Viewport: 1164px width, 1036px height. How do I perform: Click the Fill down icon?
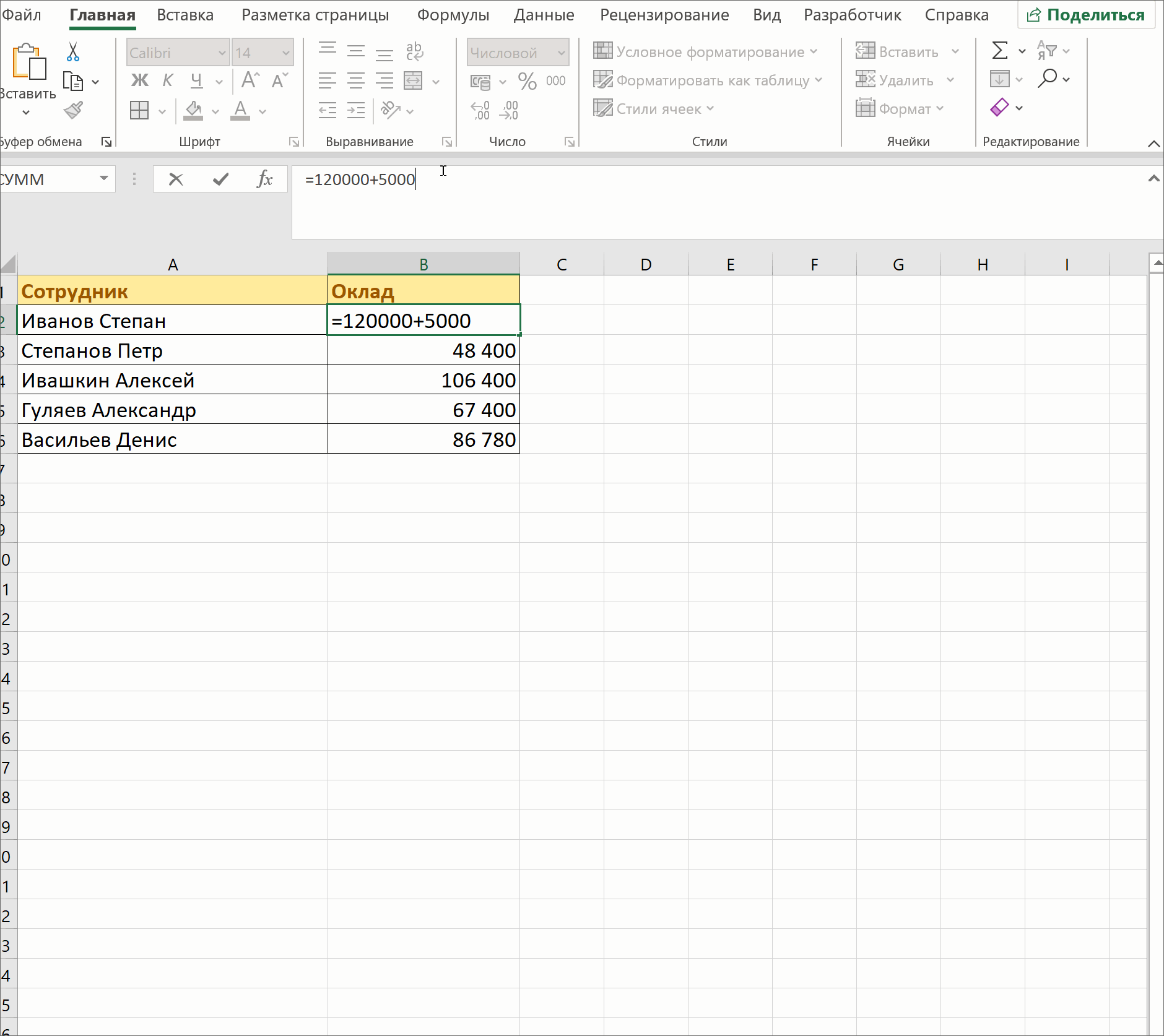(999, 79)
